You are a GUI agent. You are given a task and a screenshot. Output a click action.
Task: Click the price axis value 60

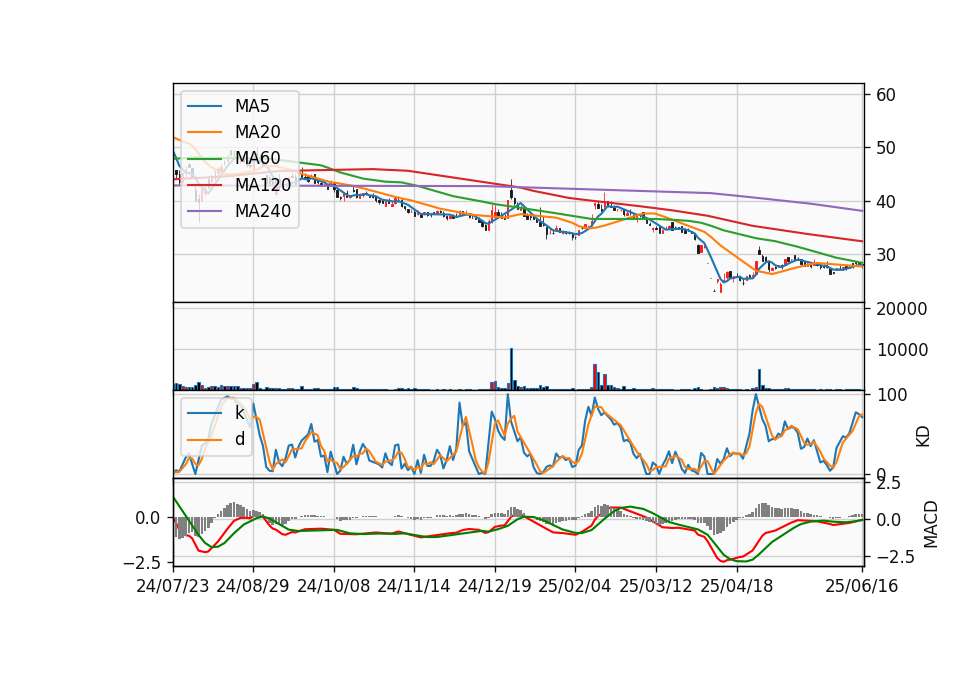[886, 95]
